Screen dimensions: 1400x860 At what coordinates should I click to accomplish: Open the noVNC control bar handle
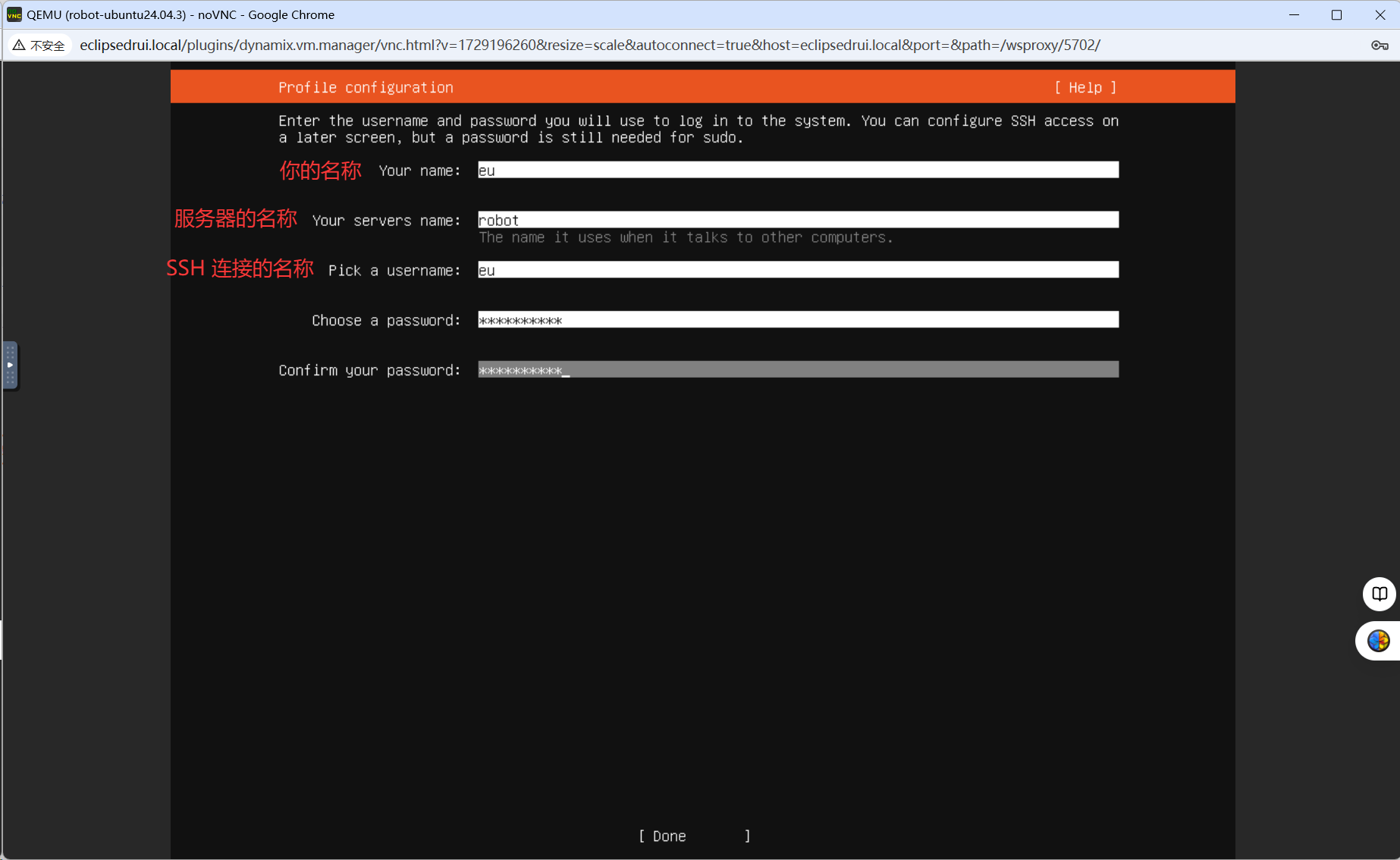click(10, 365)
